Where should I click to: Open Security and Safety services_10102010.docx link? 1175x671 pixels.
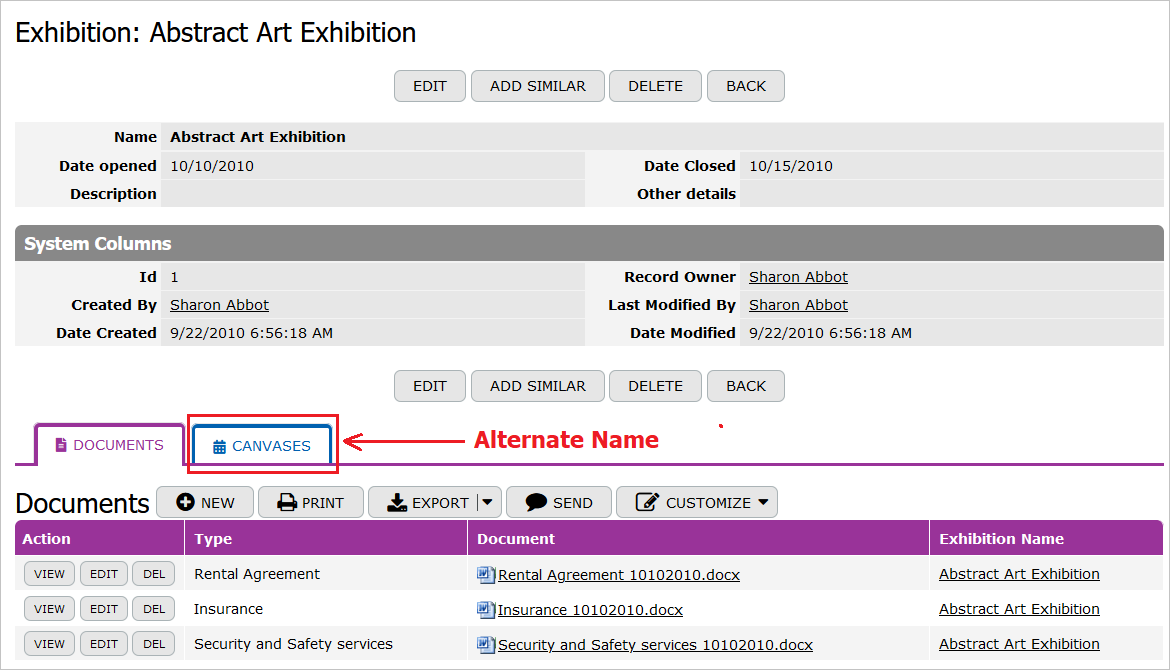point(656,645)
